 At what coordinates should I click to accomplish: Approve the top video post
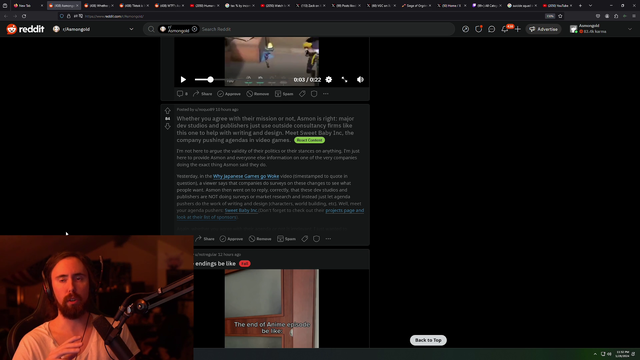pos(229,94)
